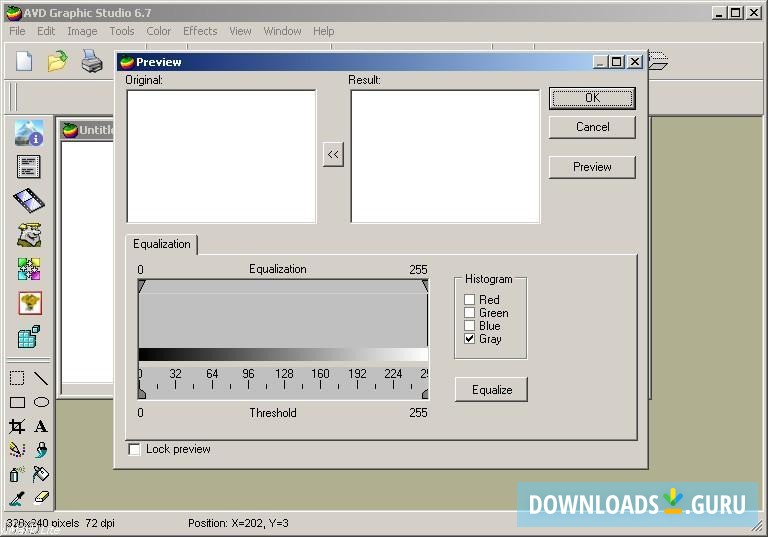
Task: Click the Untitled document window title bar
Action: click(88, 130)
